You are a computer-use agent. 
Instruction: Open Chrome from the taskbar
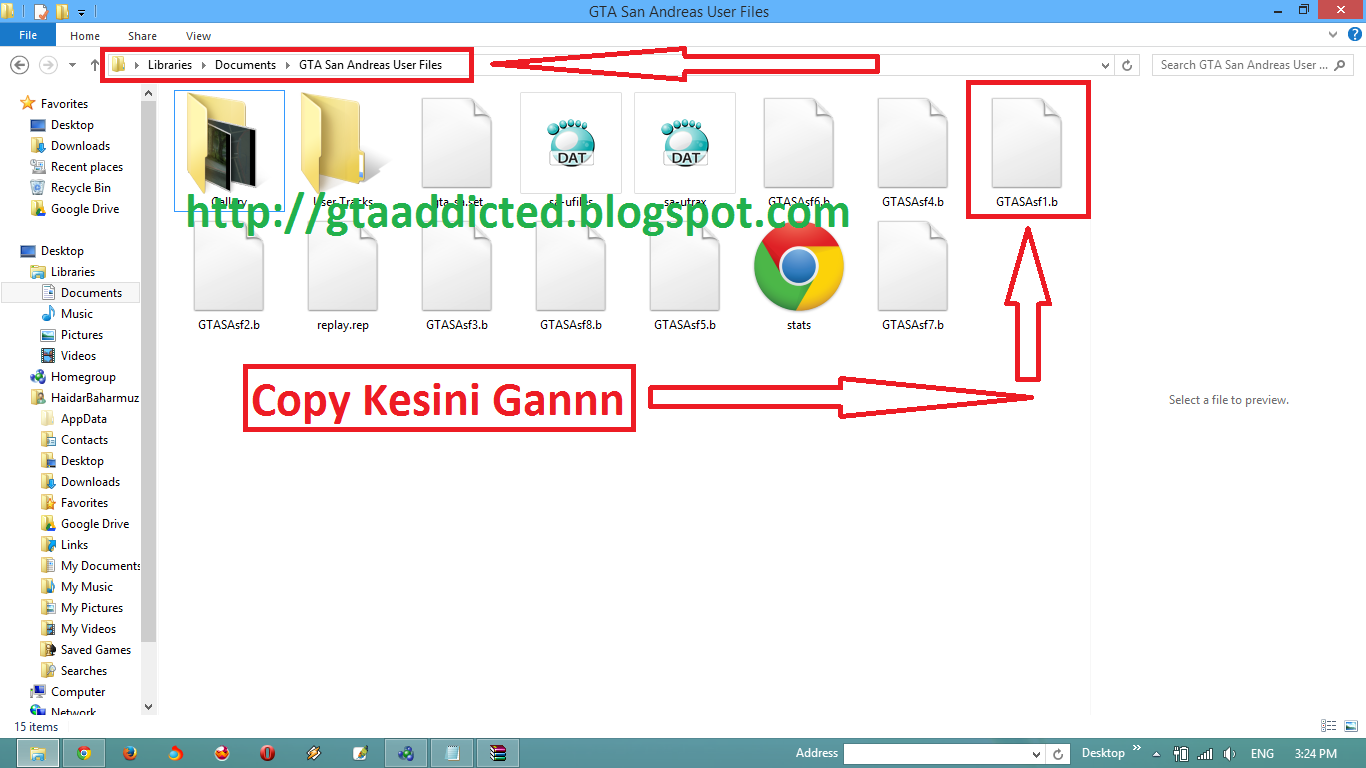point(84,753)
